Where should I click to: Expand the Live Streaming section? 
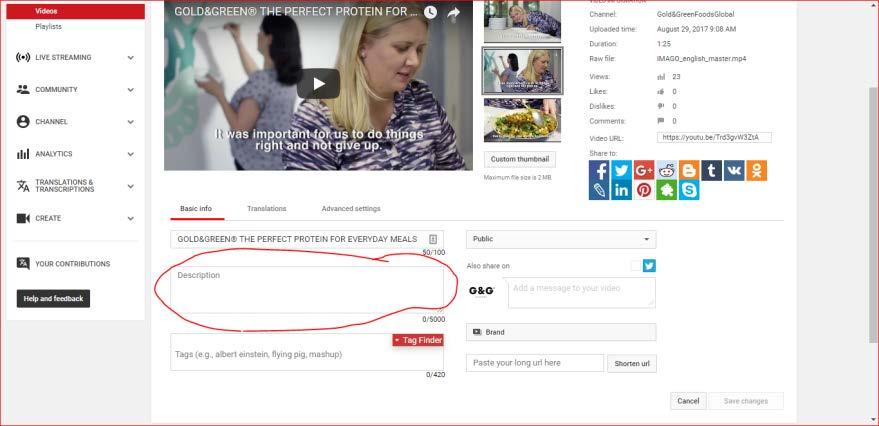131,57
